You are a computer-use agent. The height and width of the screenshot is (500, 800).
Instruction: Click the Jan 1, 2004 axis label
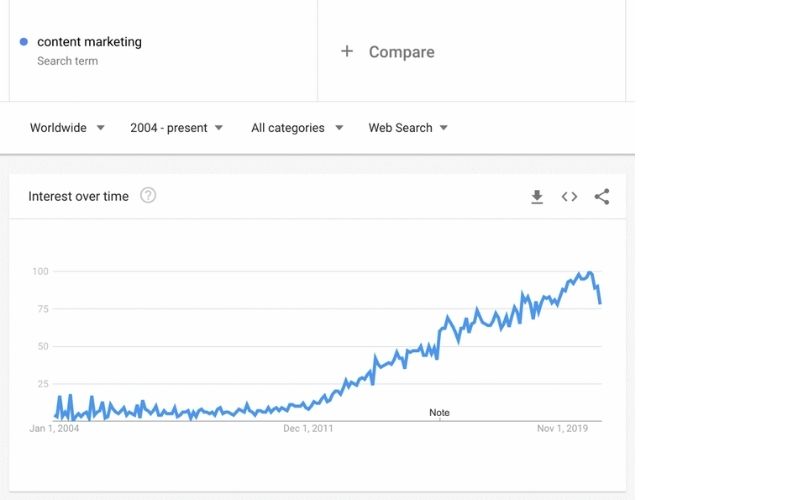[x=54, y=429]
